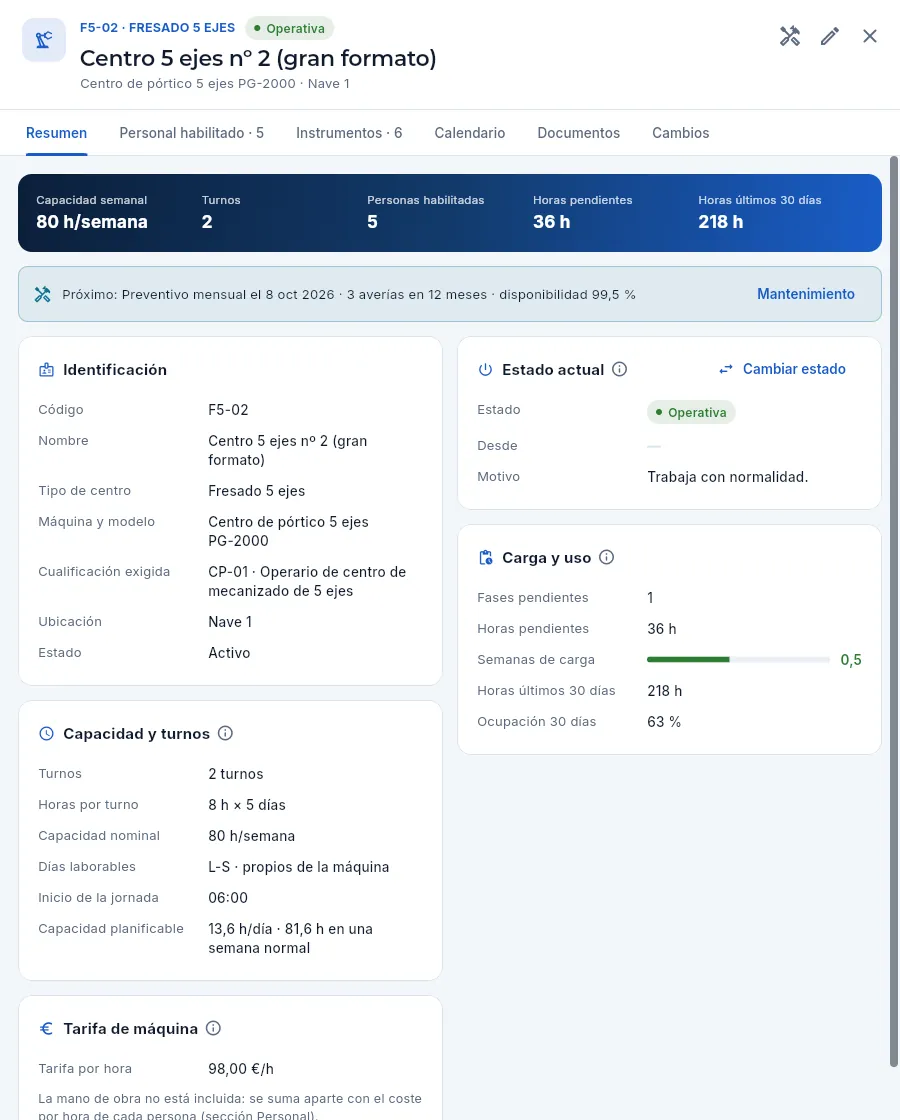900x1120 pixels.
Task: Click the tariff value 98,00 €/h
Action: pyautogui.click(x=241, y=1069)
